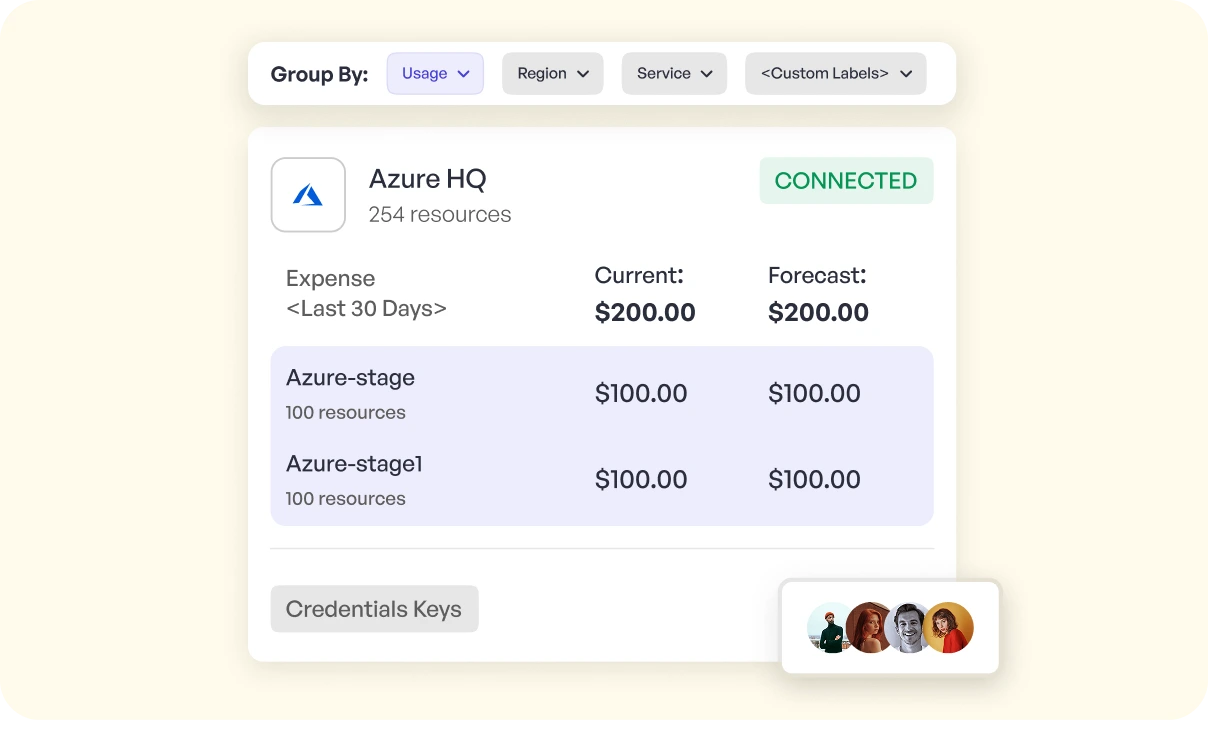This screenshot has width=1208, height=729.
Task: Open the Custom Labels dropdown
Action: [x=835, y=73]
